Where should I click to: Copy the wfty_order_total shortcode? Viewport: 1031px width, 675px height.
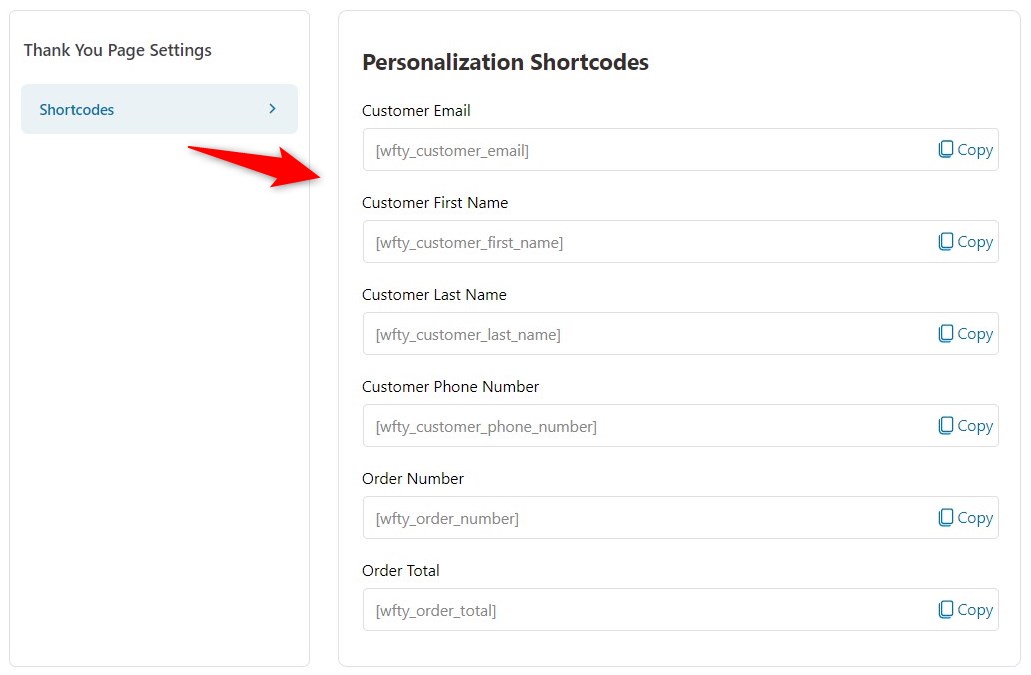click(964, 609)
